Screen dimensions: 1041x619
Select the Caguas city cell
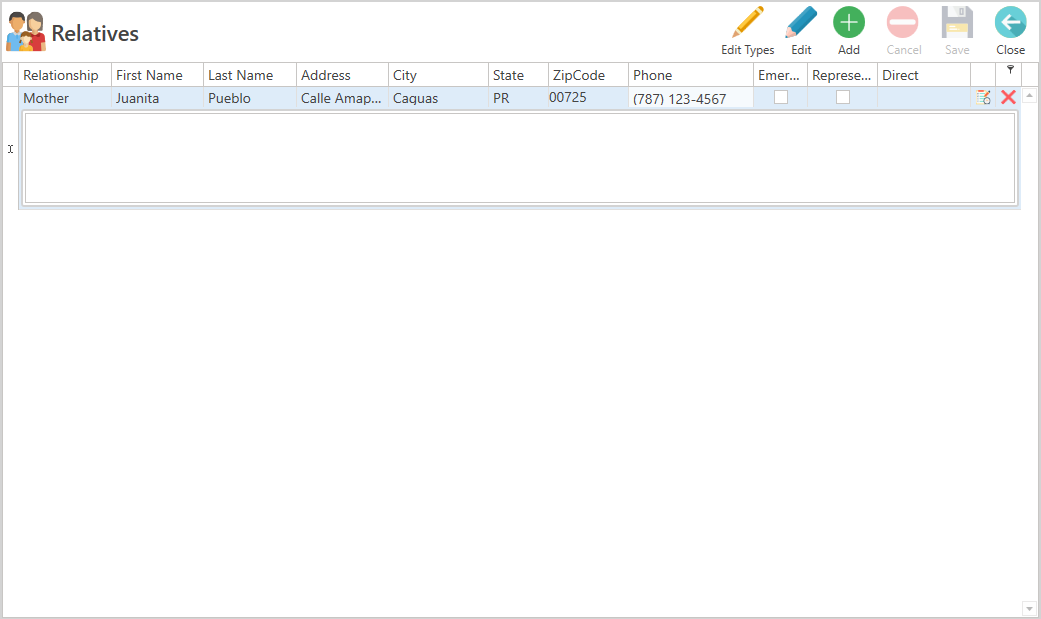point(438,98)
